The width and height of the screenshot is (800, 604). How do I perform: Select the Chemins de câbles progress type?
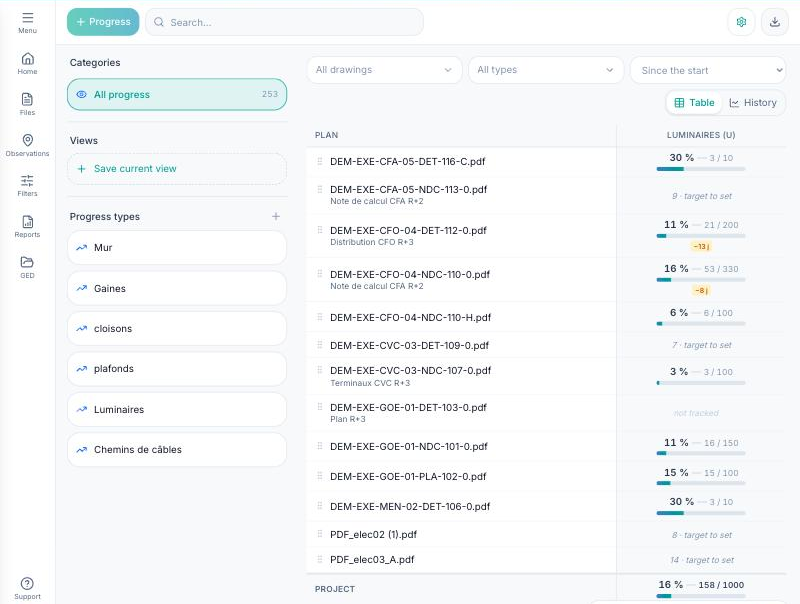(x=177, y=449)
